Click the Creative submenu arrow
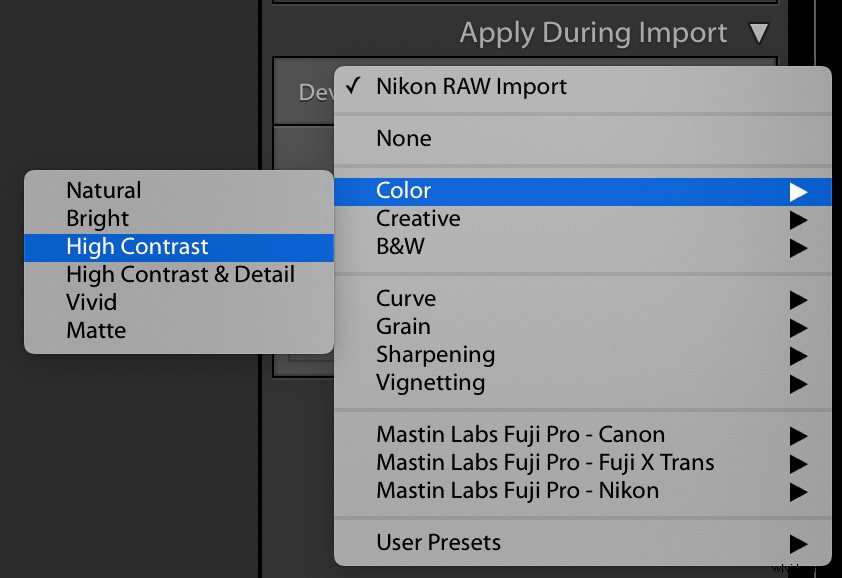Screen dimensions: 842x578 click(796, 218)
